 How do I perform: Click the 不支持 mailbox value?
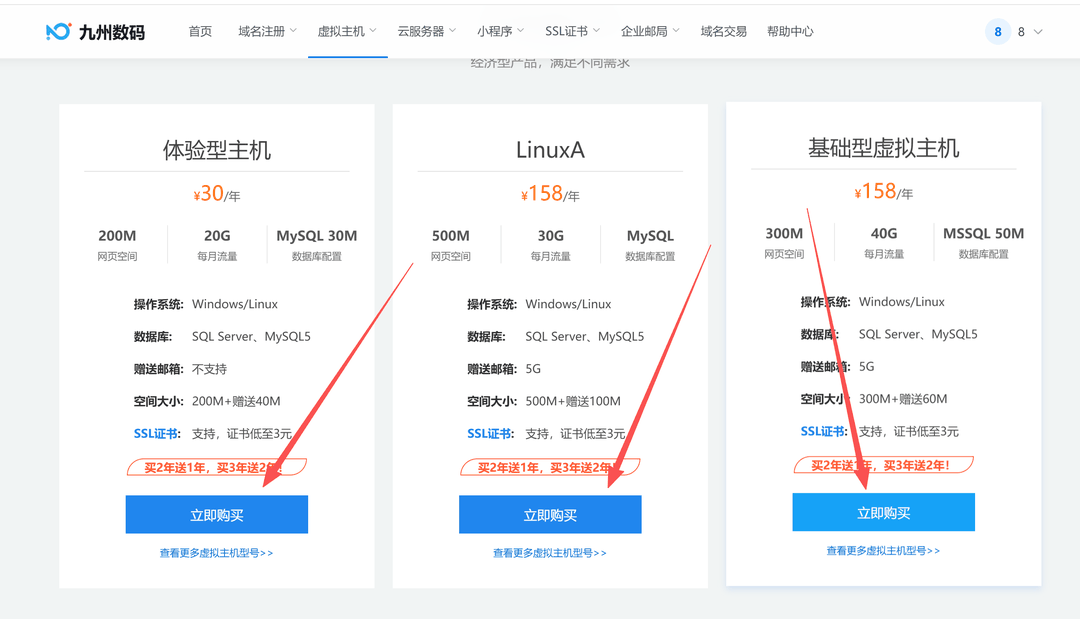(x=209, y=369)
